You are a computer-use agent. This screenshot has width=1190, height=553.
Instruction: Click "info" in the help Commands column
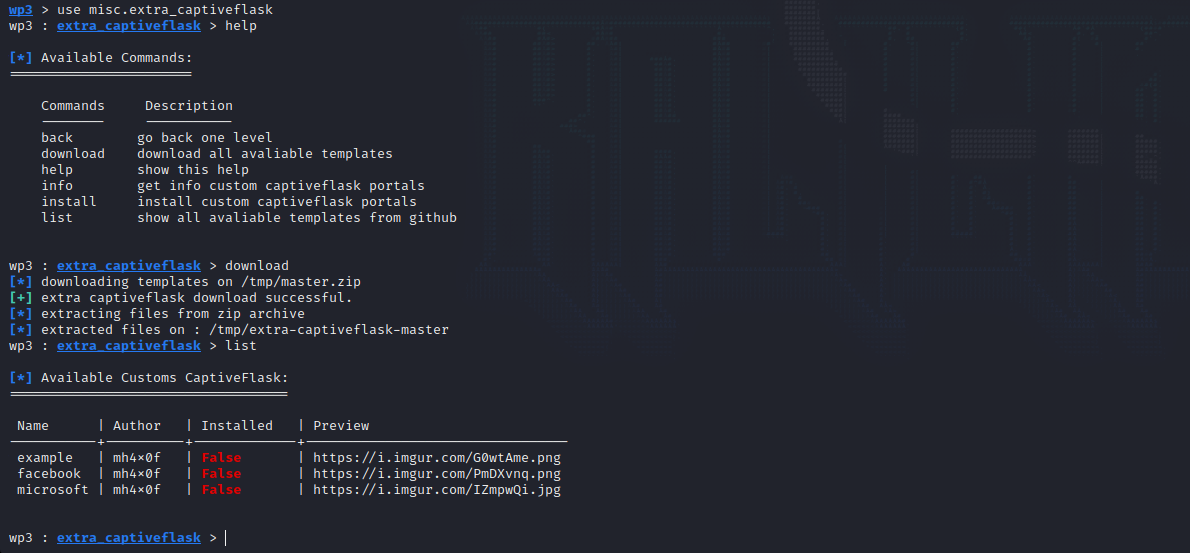[57, 186]
